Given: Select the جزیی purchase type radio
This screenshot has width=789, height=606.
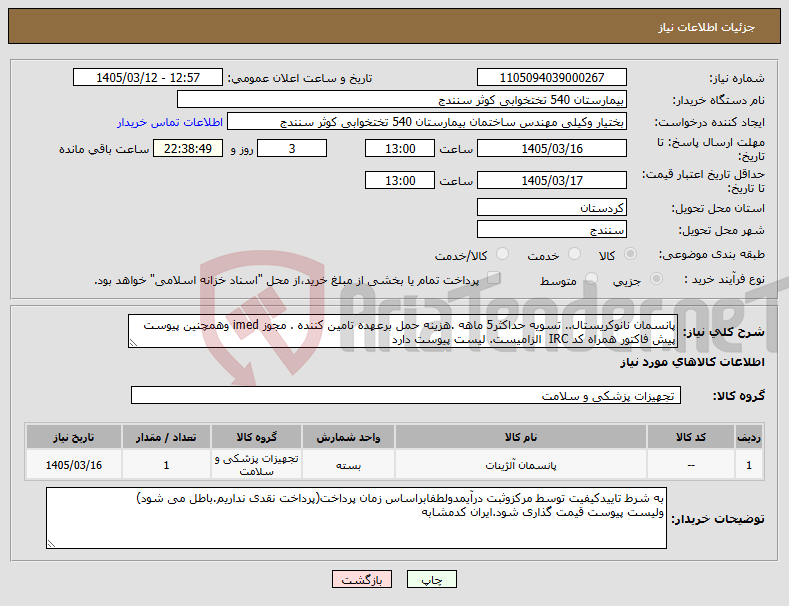Looking at the screenshot, I should tap(656, 279).
